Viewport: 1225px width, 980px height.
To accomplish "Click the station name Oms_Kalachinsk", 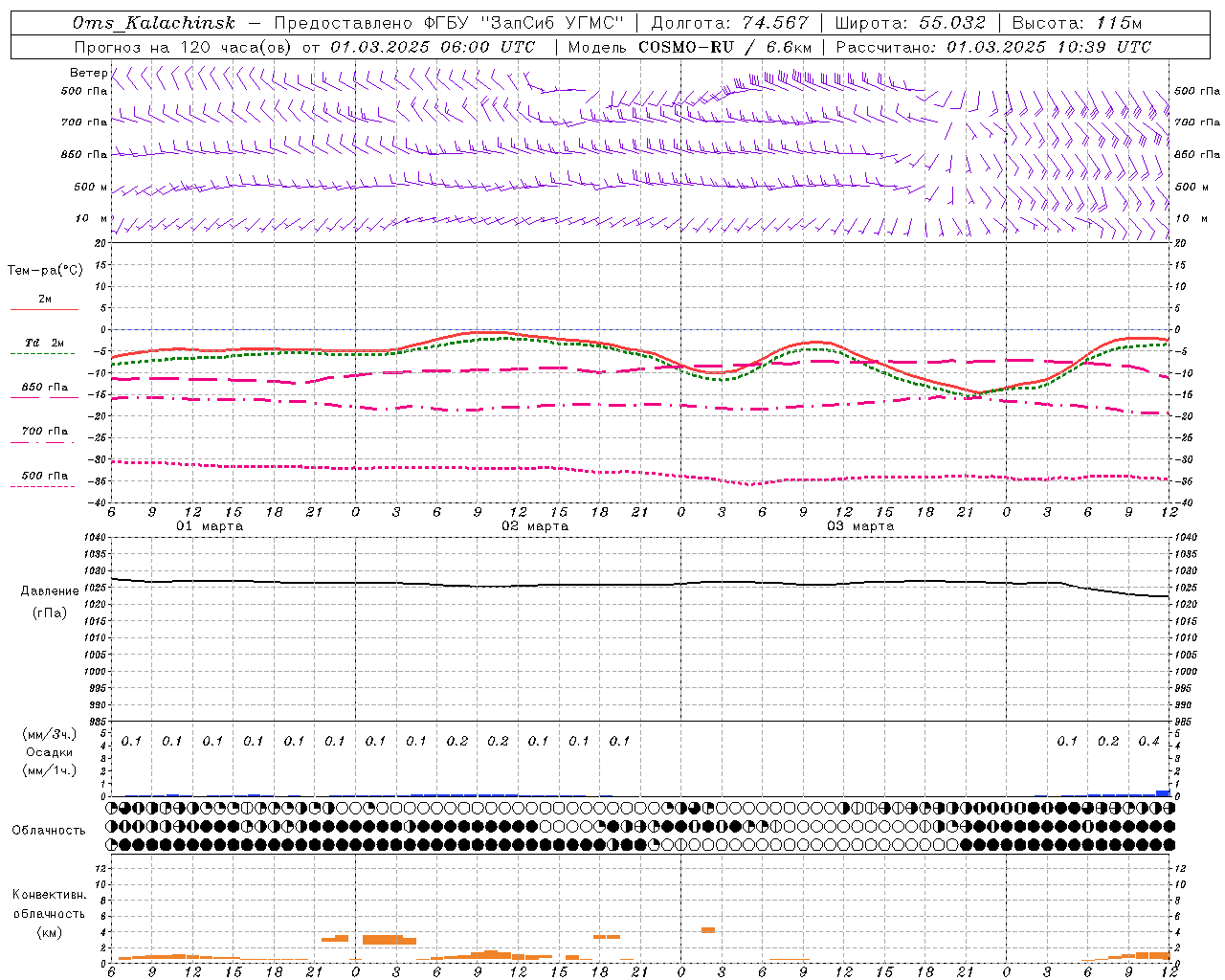I will click(x=153, y=23).
